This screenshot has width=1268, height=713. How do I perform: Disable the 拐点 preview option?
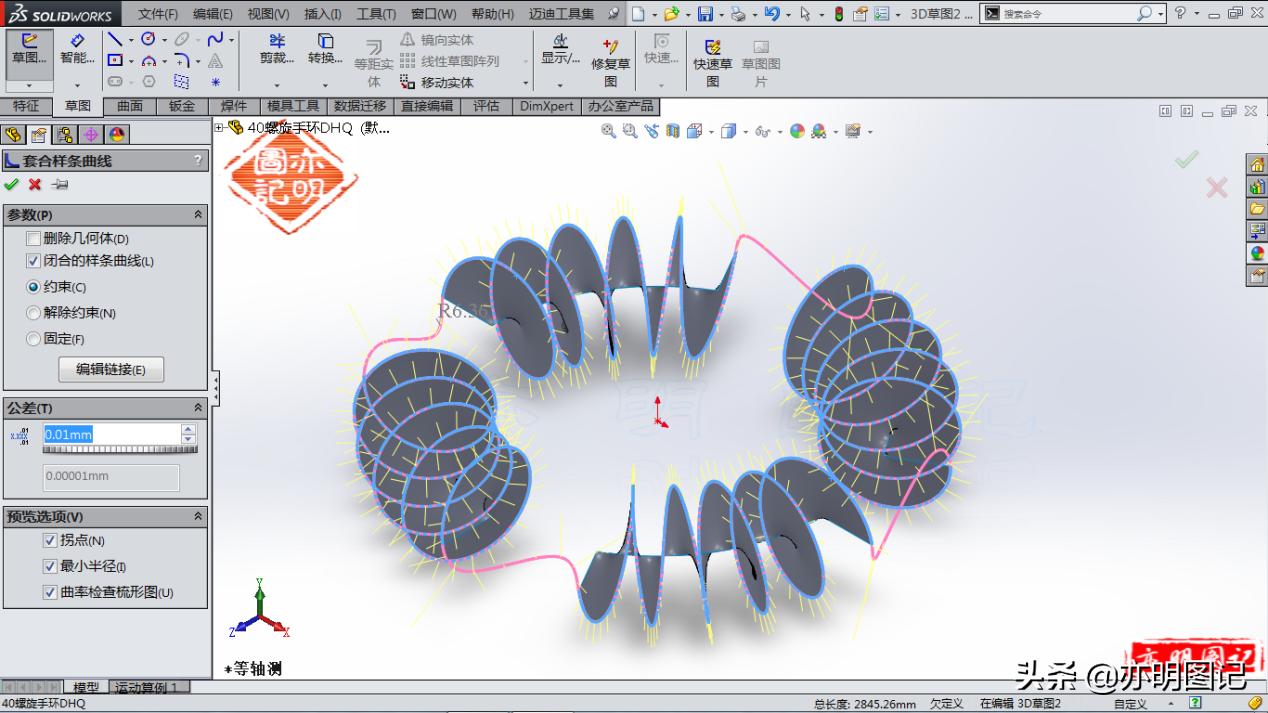point(50,540)
